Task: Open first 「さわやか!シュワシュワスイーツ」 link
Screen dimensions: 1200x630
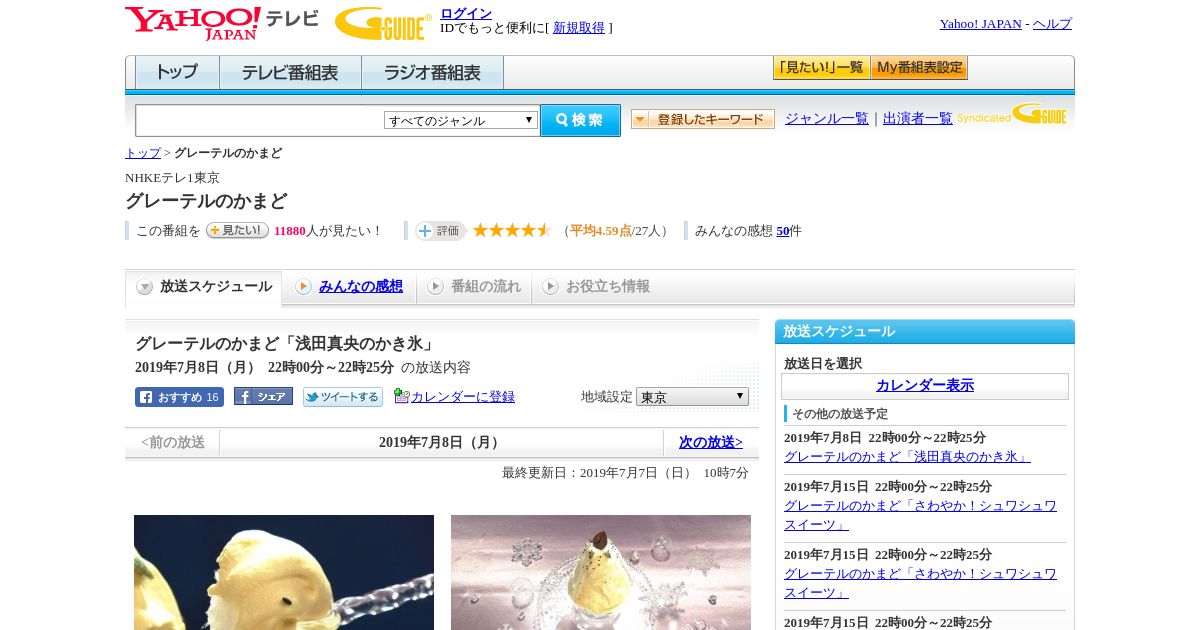Action: click(x=920, y=515)
